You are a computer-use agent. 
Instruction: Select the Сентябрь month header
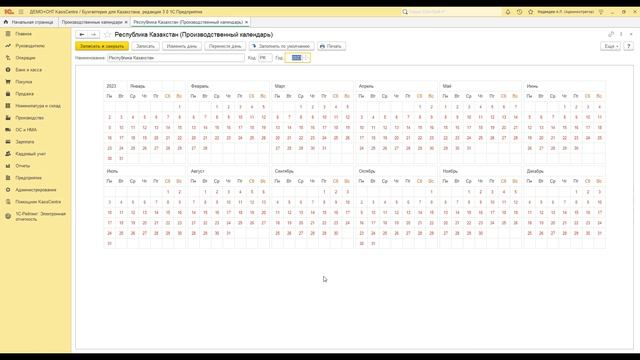click(x=284, y=171)
